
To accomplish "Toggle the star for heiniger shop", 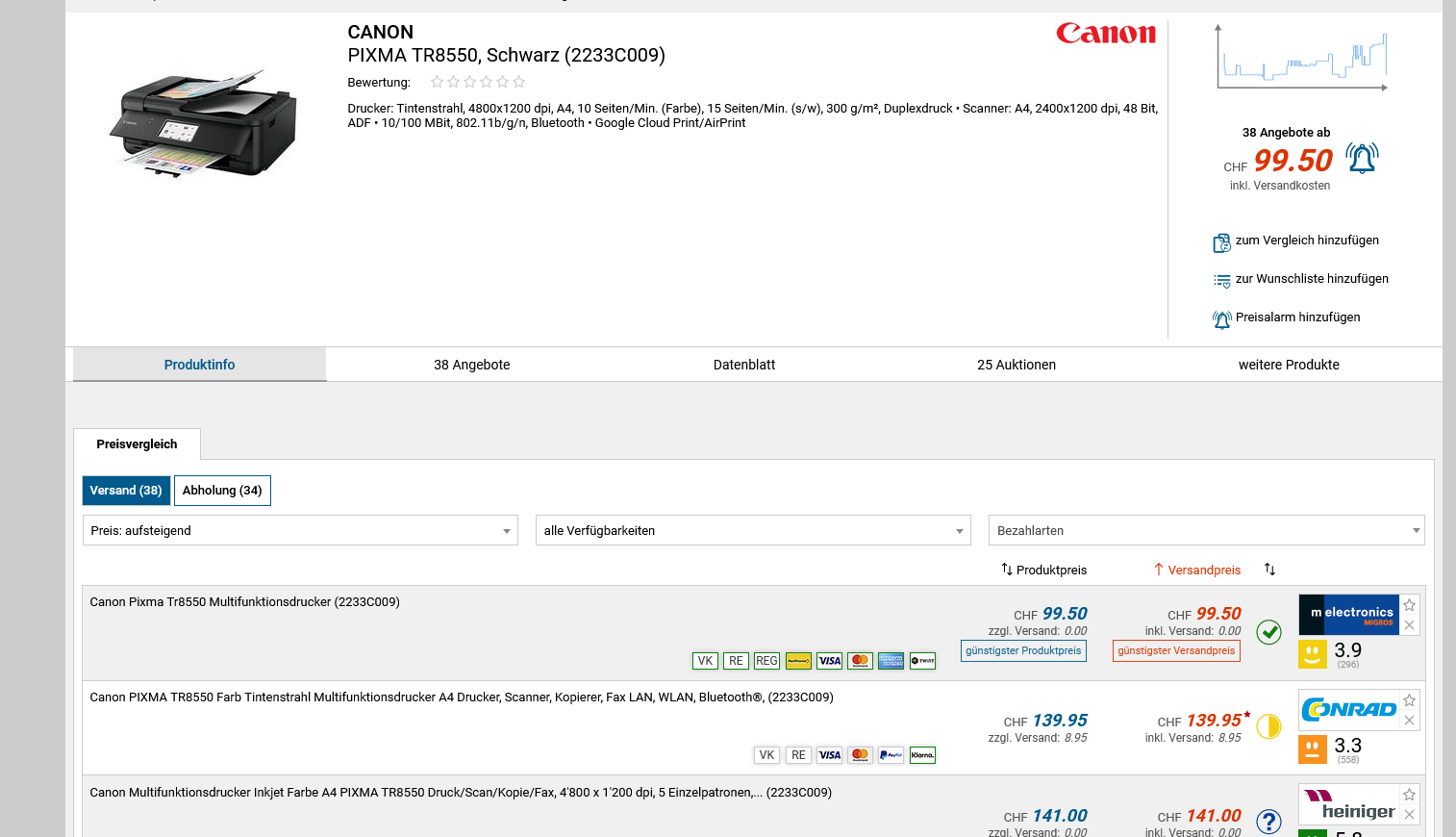I will (x=1409, y=795).
